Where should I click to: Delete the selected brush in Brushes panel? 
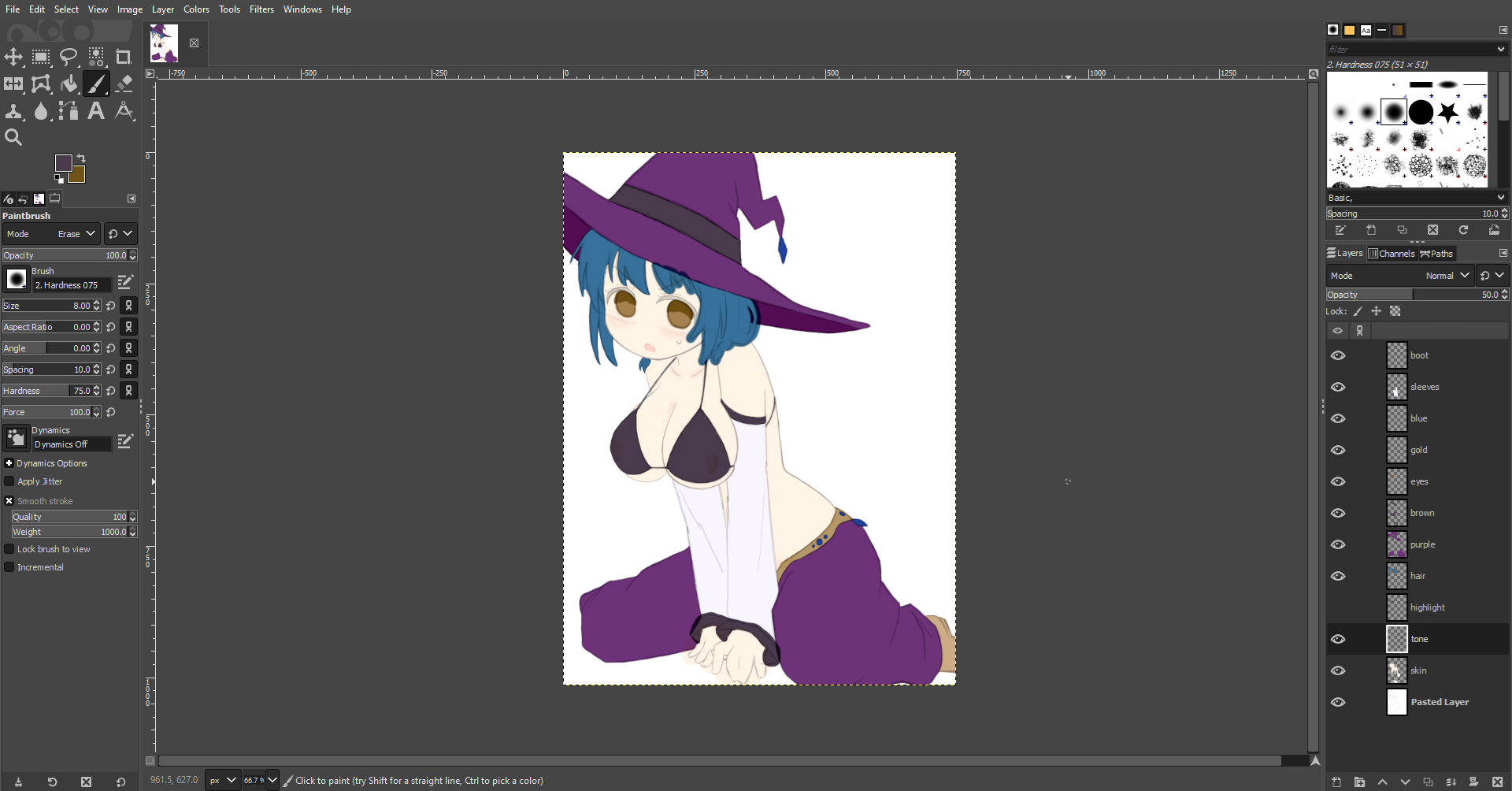(1432, 230)
